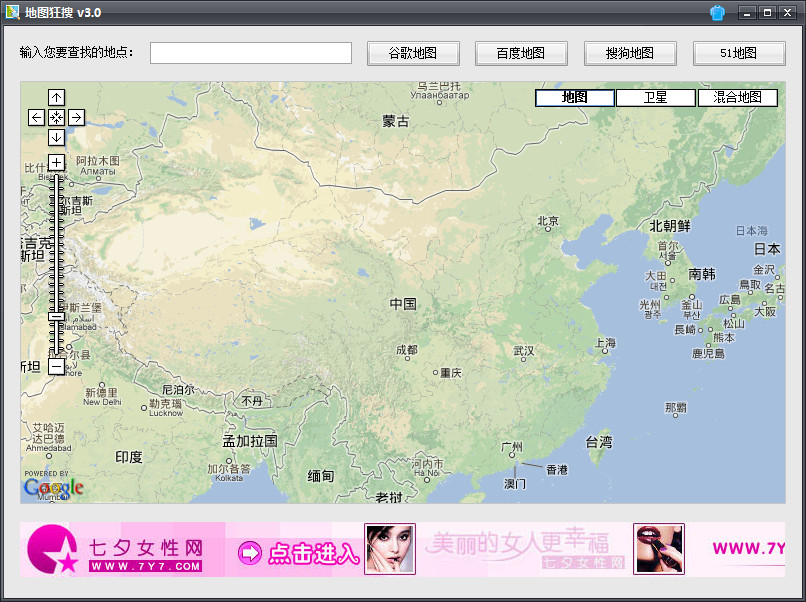
Task: Click the 重庆 city label
Action: 451,373
